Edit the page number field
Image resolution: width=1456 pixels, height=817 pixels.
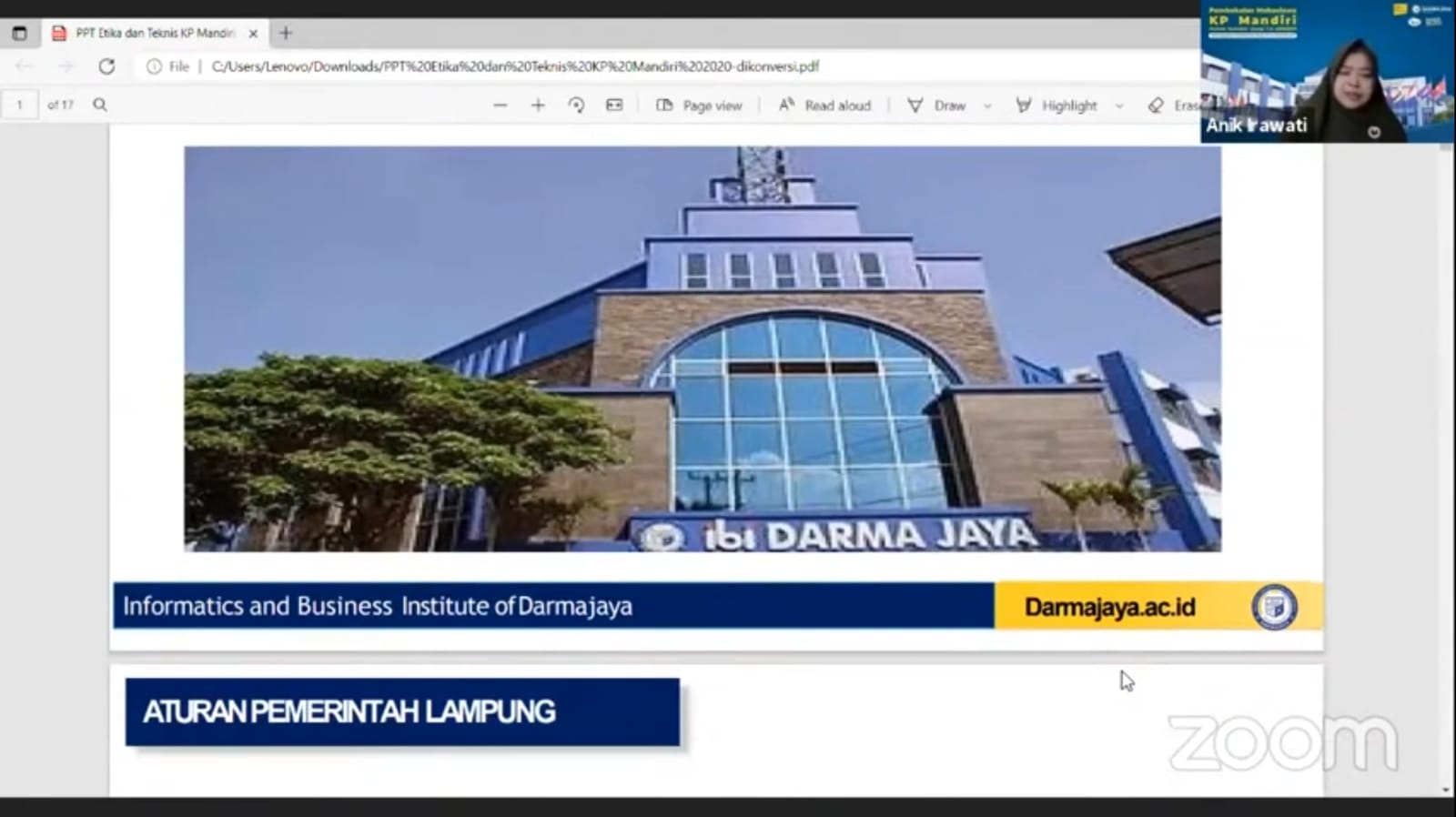tap(19, 106)
